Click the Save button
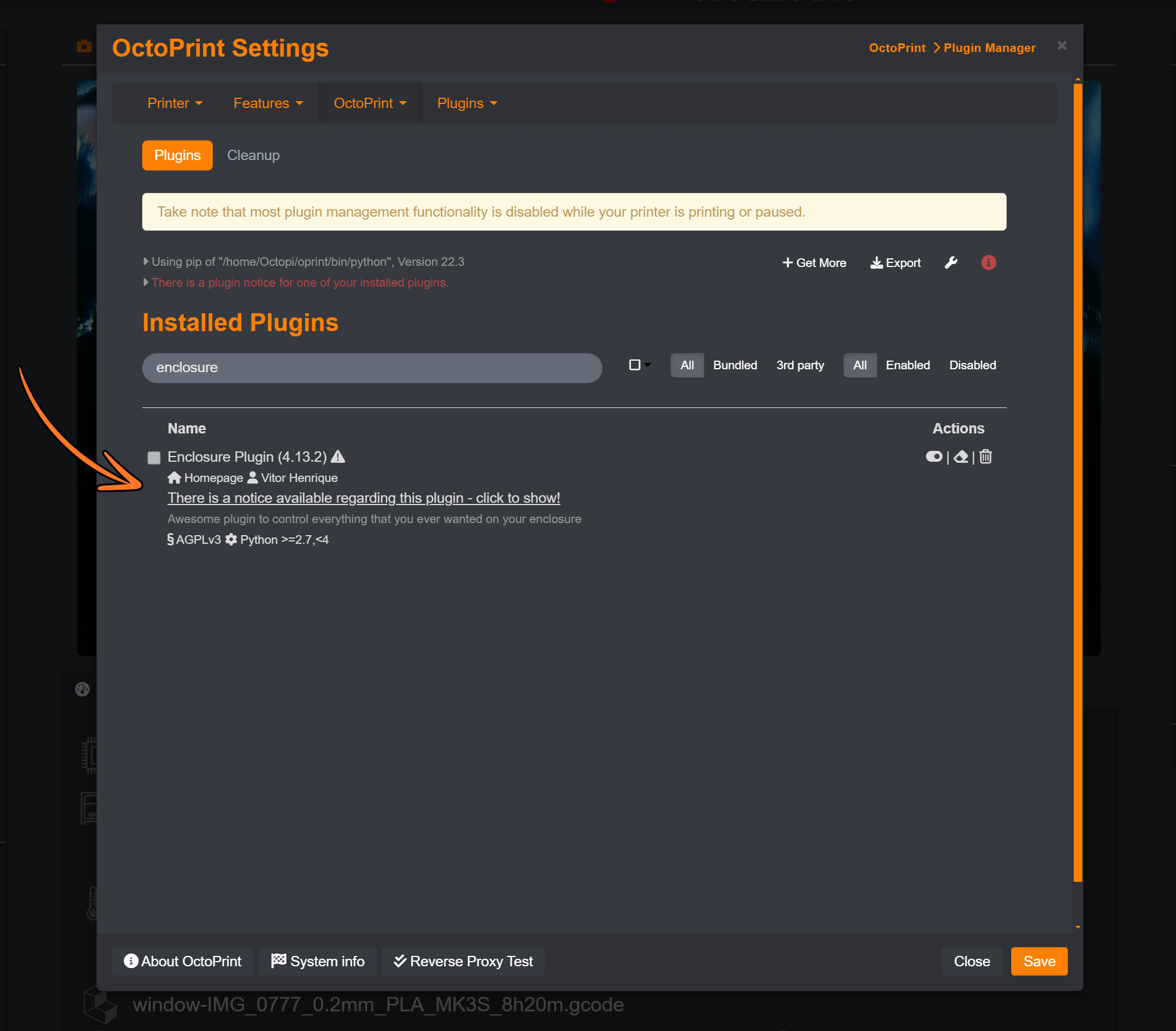 pyautogui.click(x=1039, y=962)
